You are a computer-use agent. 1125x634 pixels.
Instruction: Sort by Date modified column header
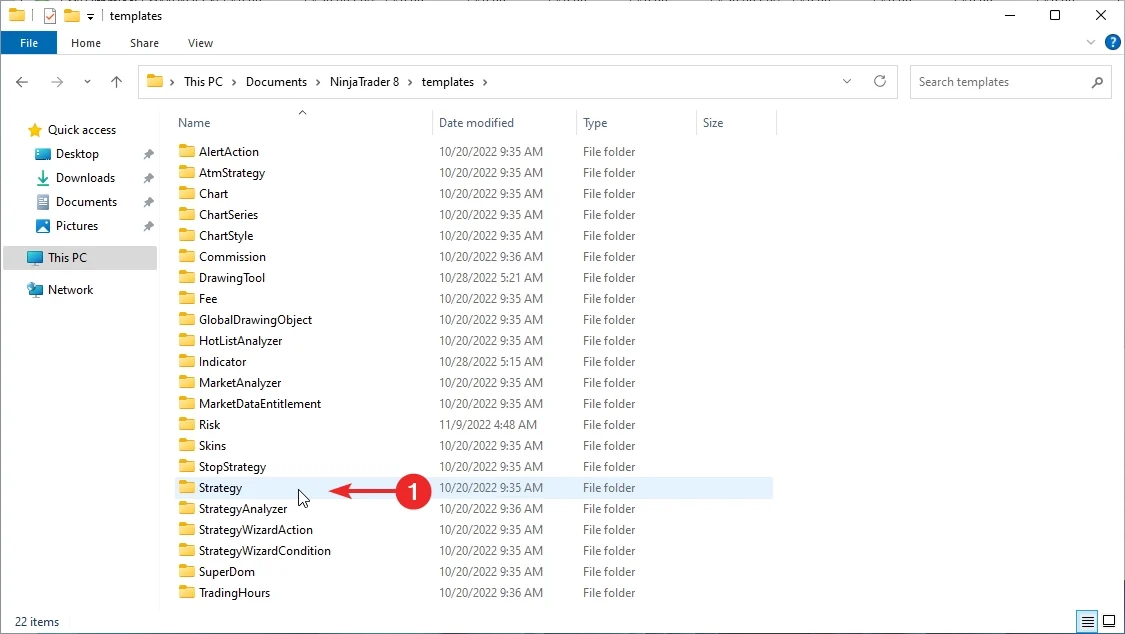(476, 123)
